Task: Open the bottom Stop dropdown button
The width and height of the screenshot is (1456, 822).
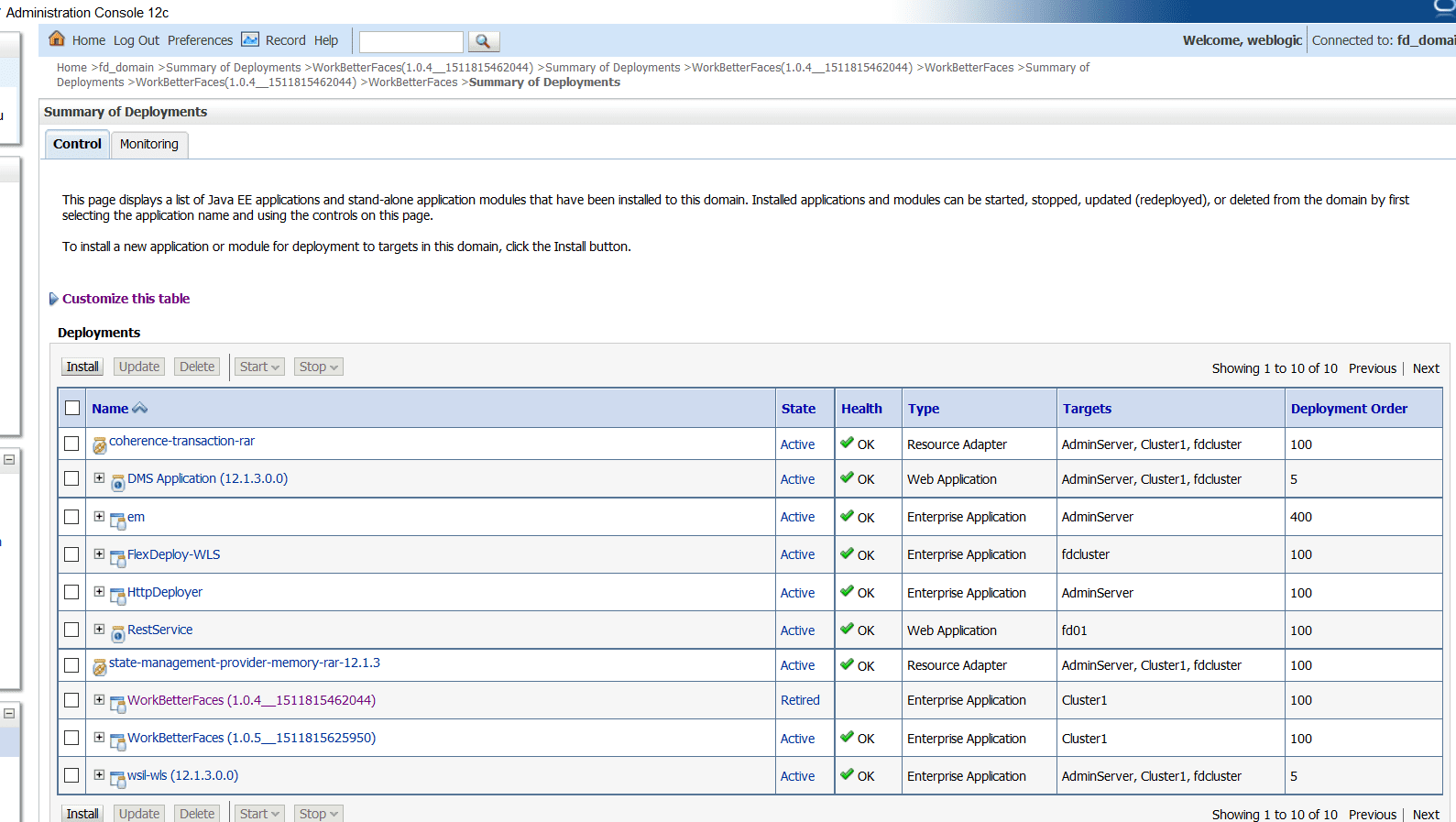Action: point(318,813)
